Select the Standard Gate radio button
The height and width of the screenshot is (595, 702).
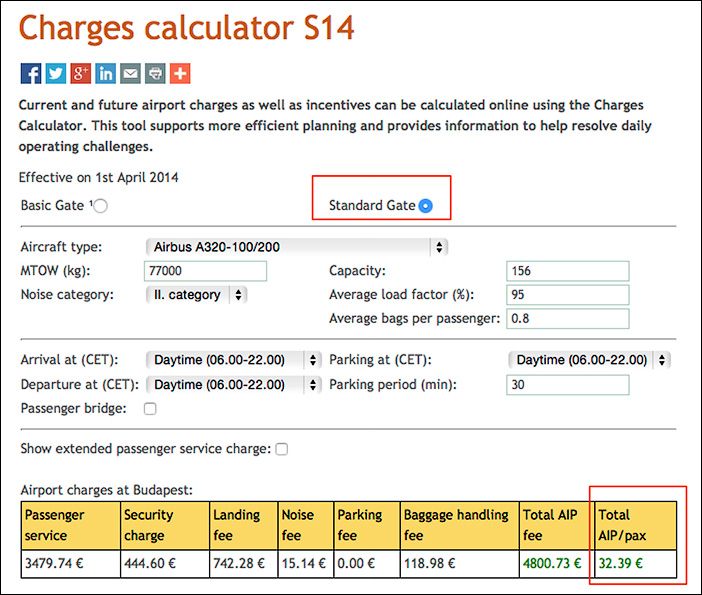click(425, 206)
